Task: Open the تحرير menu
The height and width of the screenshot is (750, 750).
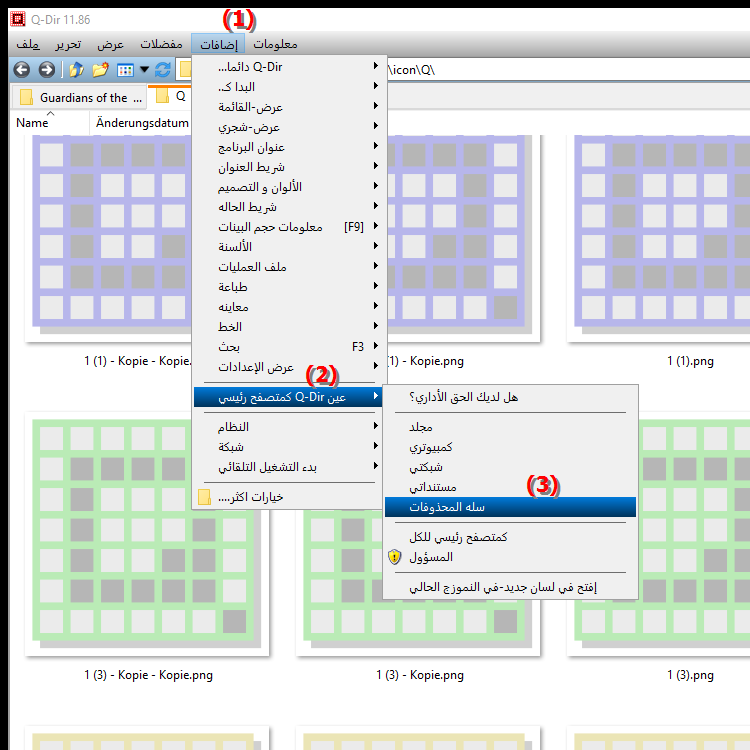Action: tap(68, 44)
